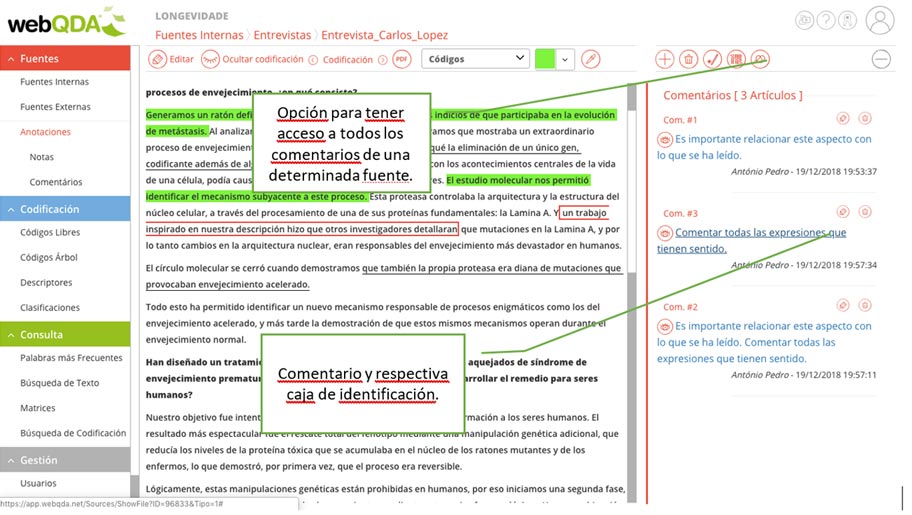Viewport: 912px width, 515px height.
Task: Open Fuentes Externas in the sidebar
Action: click(x=55, y=107)
